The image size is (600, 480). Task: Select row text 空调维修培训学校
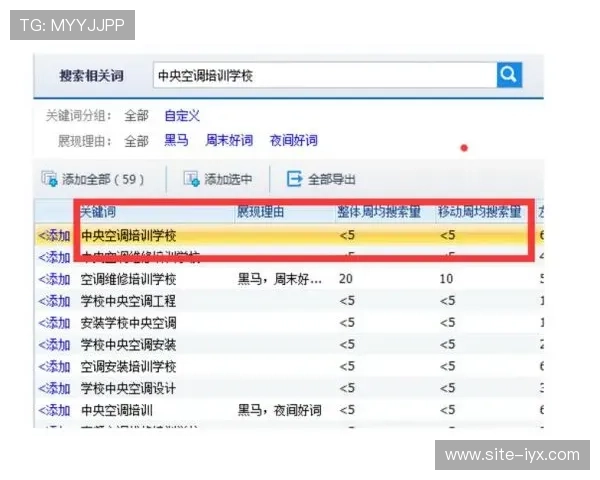(x=129, y=279)
